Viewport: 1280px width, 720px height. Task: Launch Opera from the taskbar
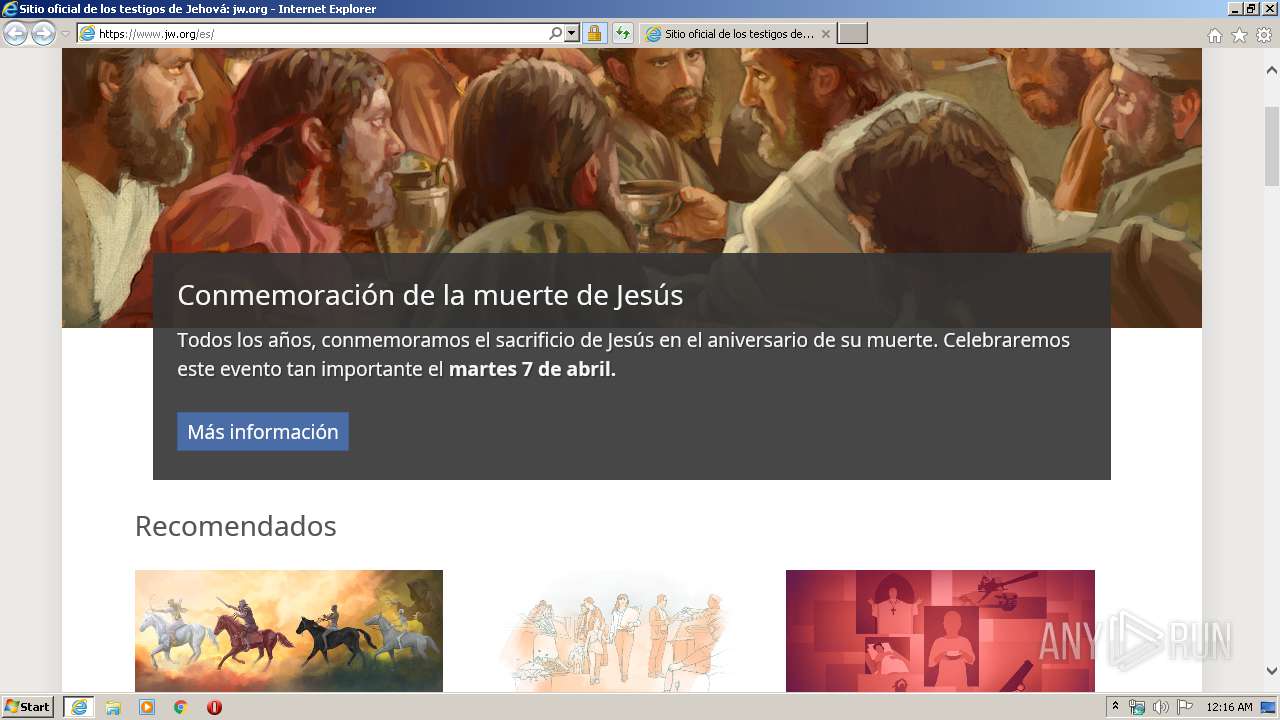coord(214,707)
